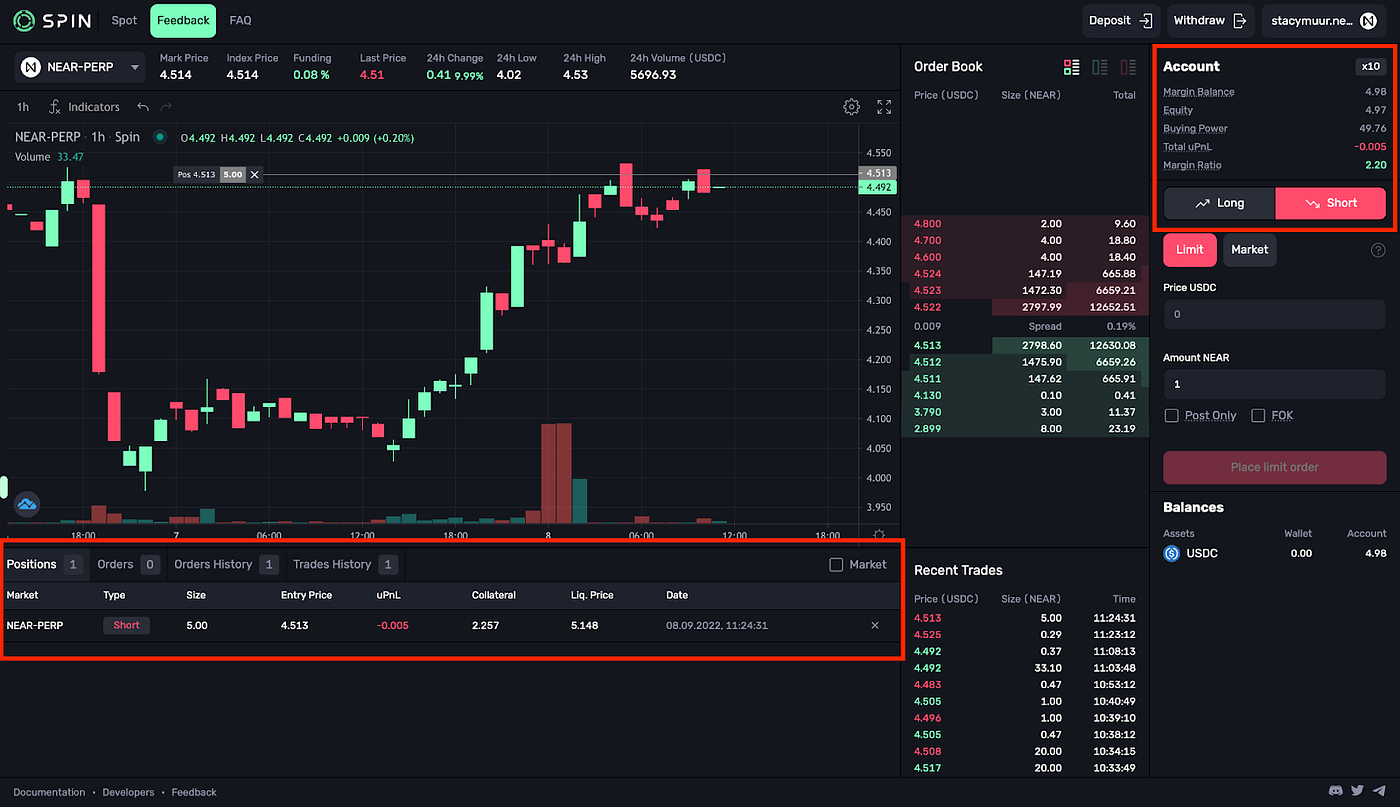Image resolution: width=1400 pixels, height=807 pixels.
Task: Select the Long side
Action: 1220,203
